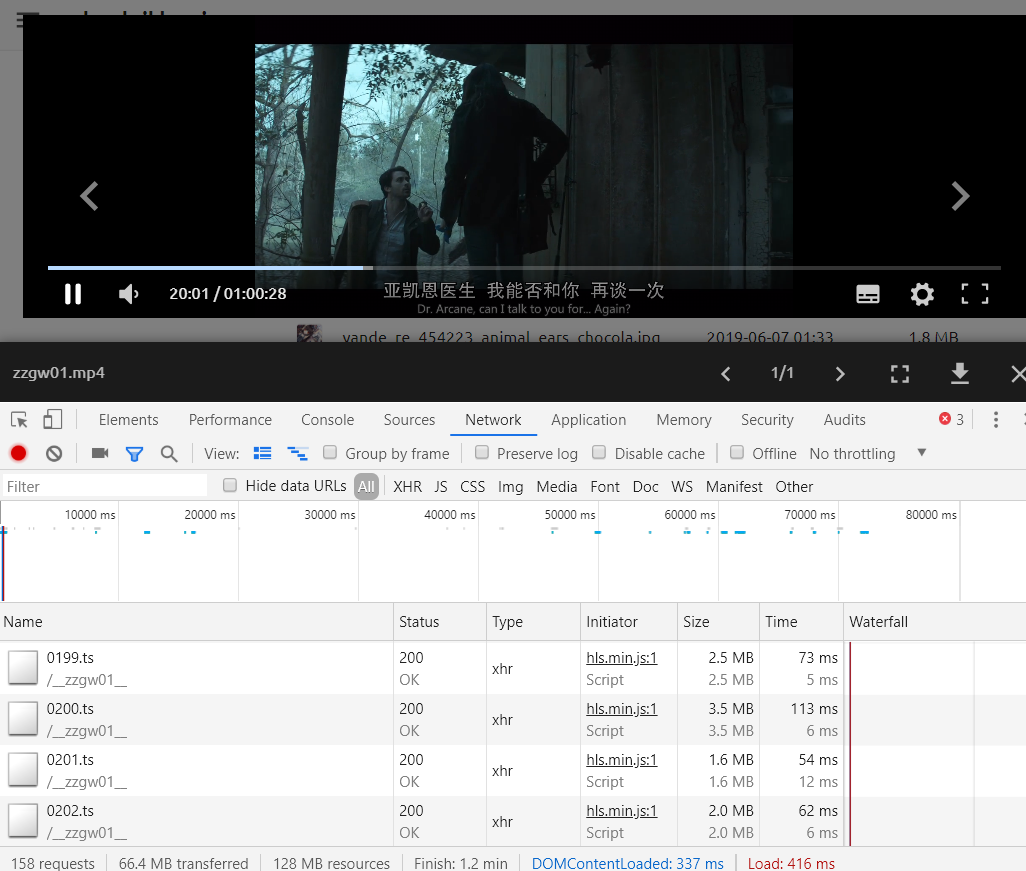Mute the video volume
1026x871 pixels.
(x=128, y=294)
